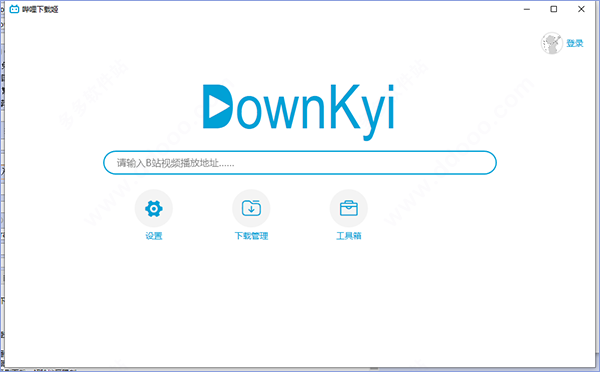Open the Settings gear icon
Viewport: 600px width, 372px height.
coord(154,209)
